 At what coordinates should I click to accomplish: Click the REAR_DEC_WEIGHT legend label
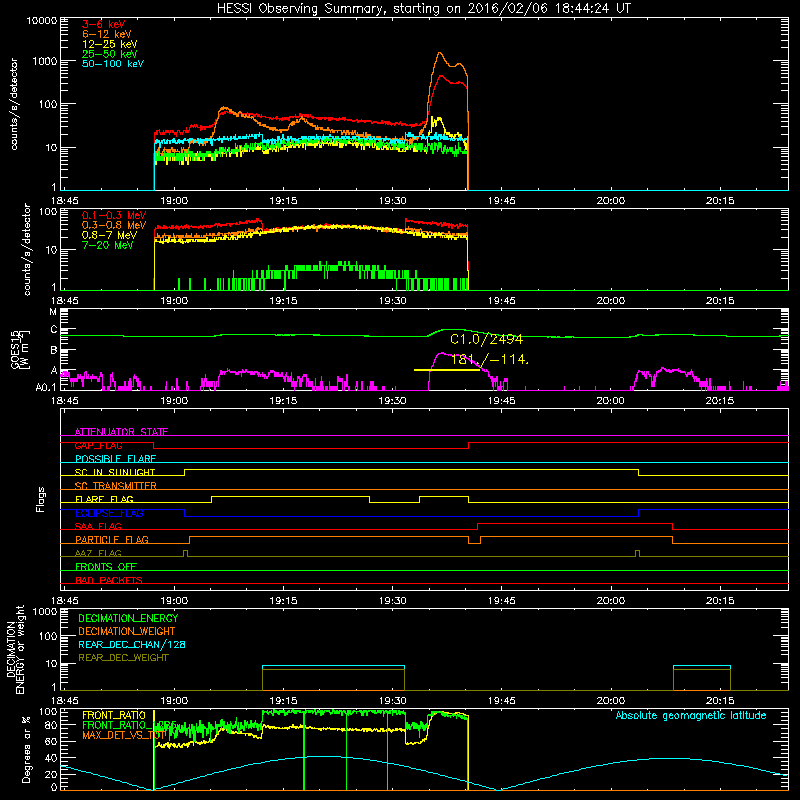123,658
